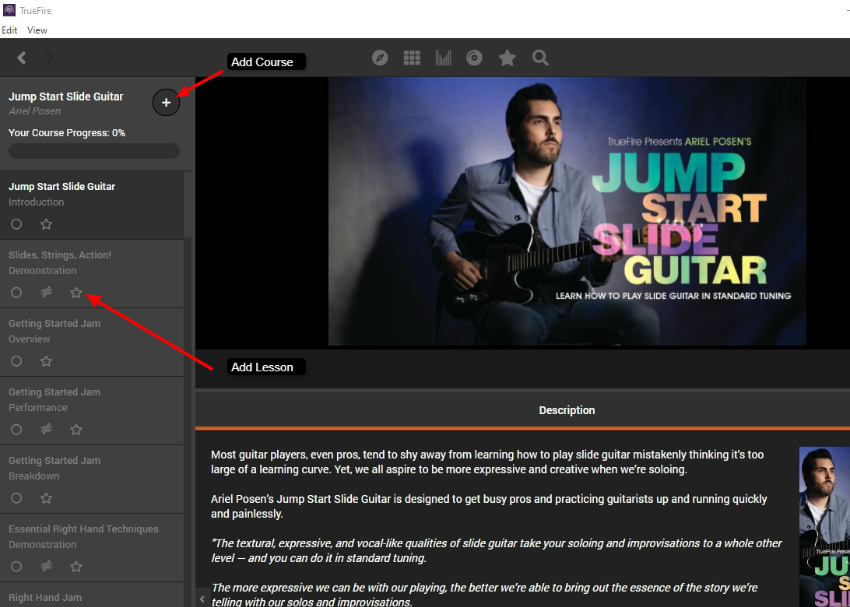Mark Getting Started Jam Performance complete

[16, 430]
